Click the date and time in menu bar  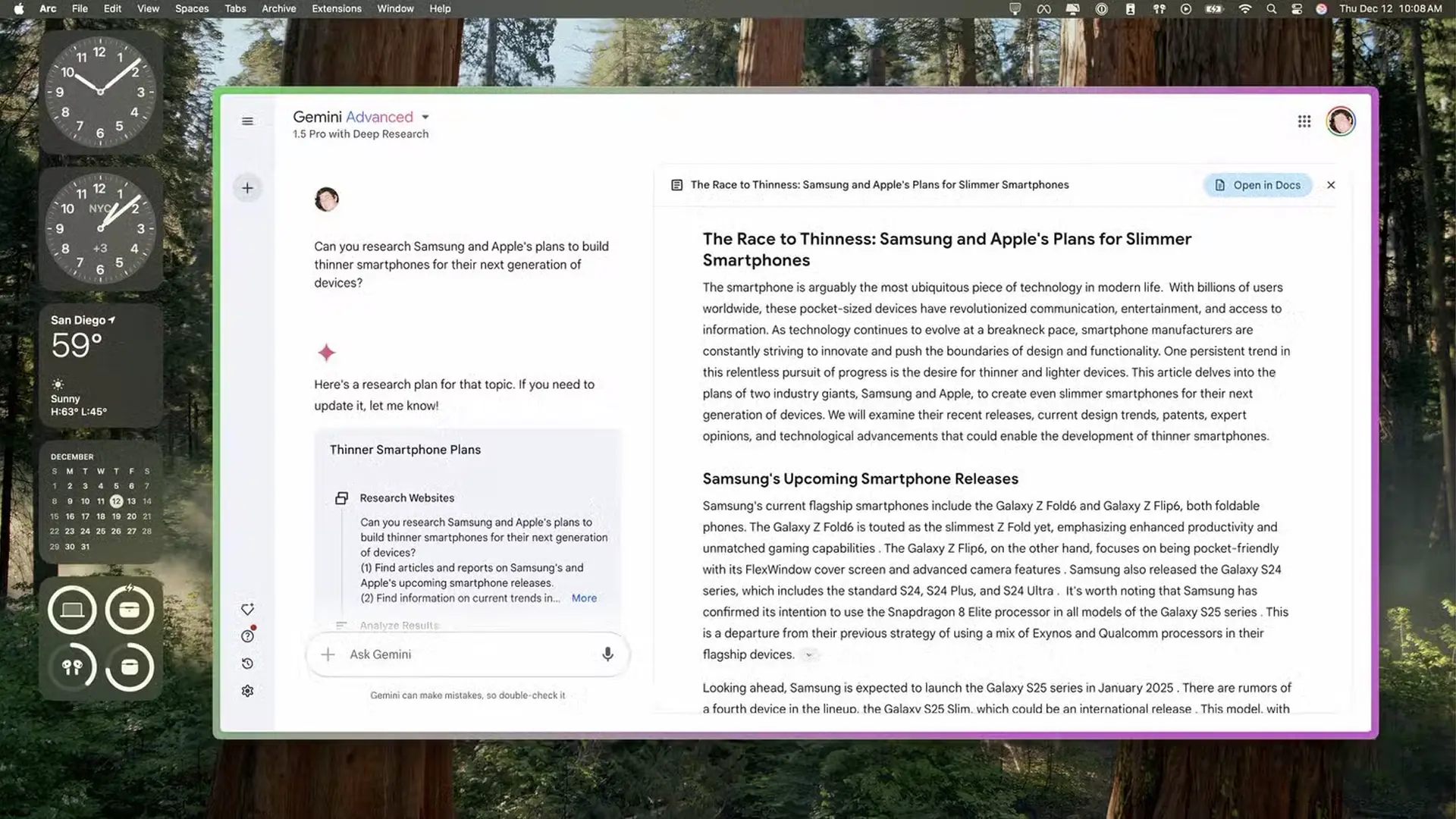pos(1391,9)
